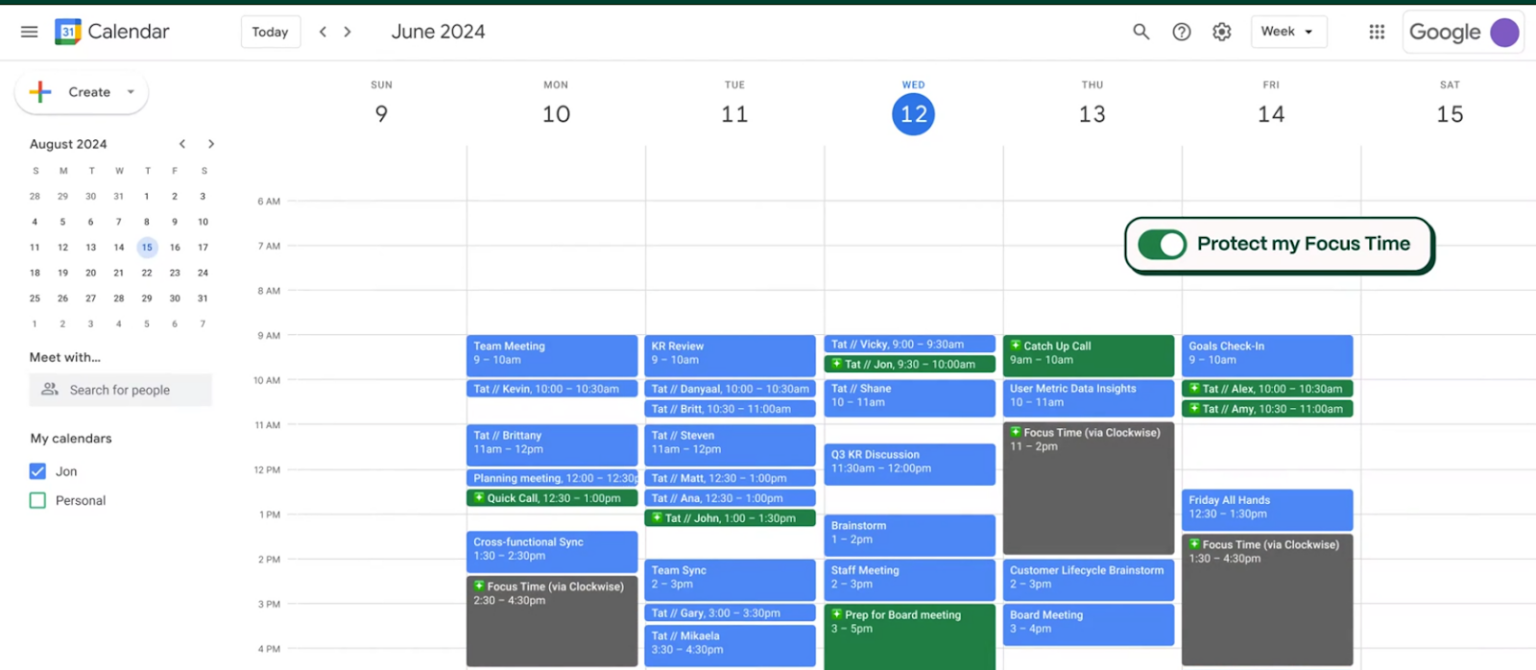
Task: Disable the Protect my Focus Time toggle
Action: point(1161,243)
